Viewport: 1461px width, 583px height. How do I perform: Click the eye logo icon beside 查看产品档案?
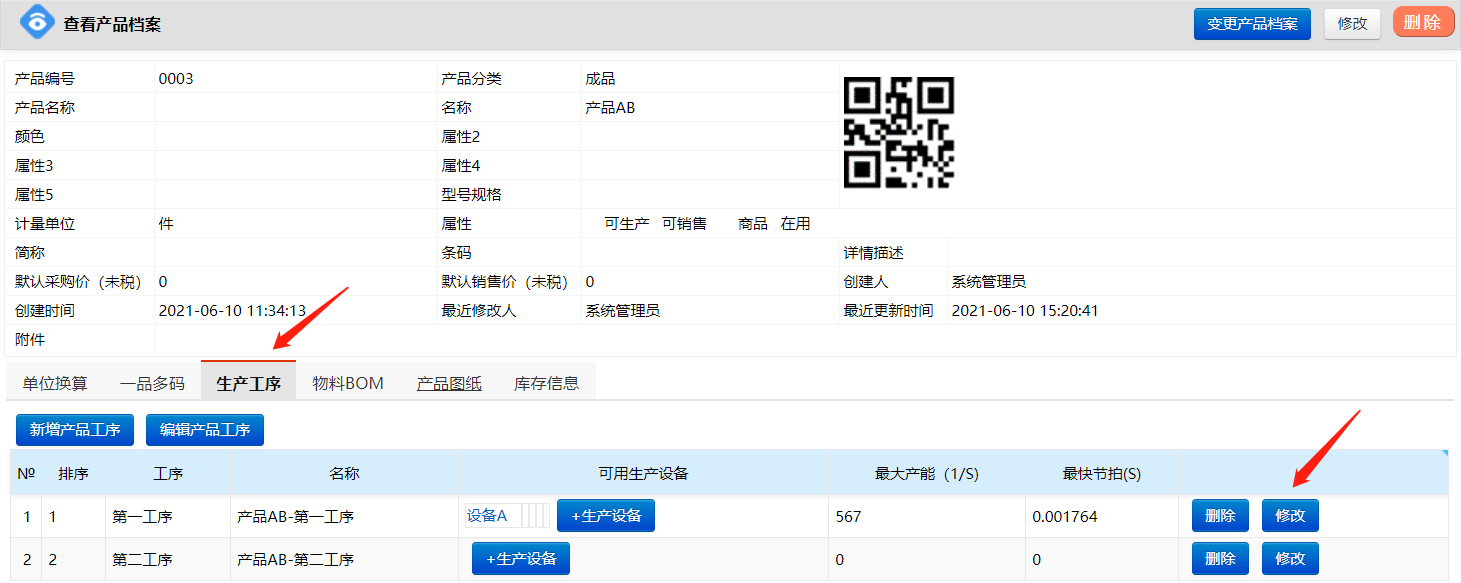point(37,22)
